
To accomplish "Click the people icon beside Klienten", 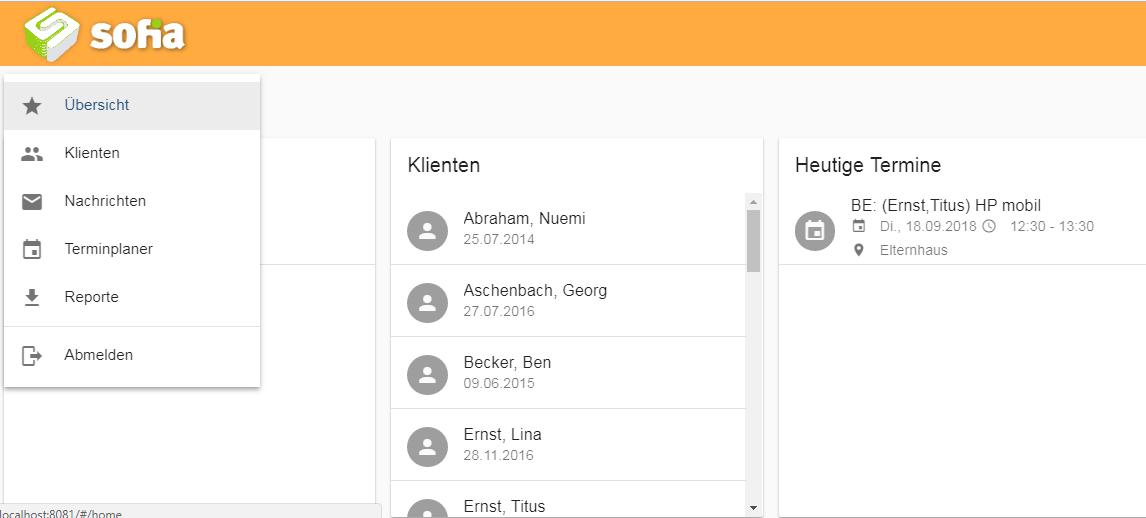I will pos(32,154).
